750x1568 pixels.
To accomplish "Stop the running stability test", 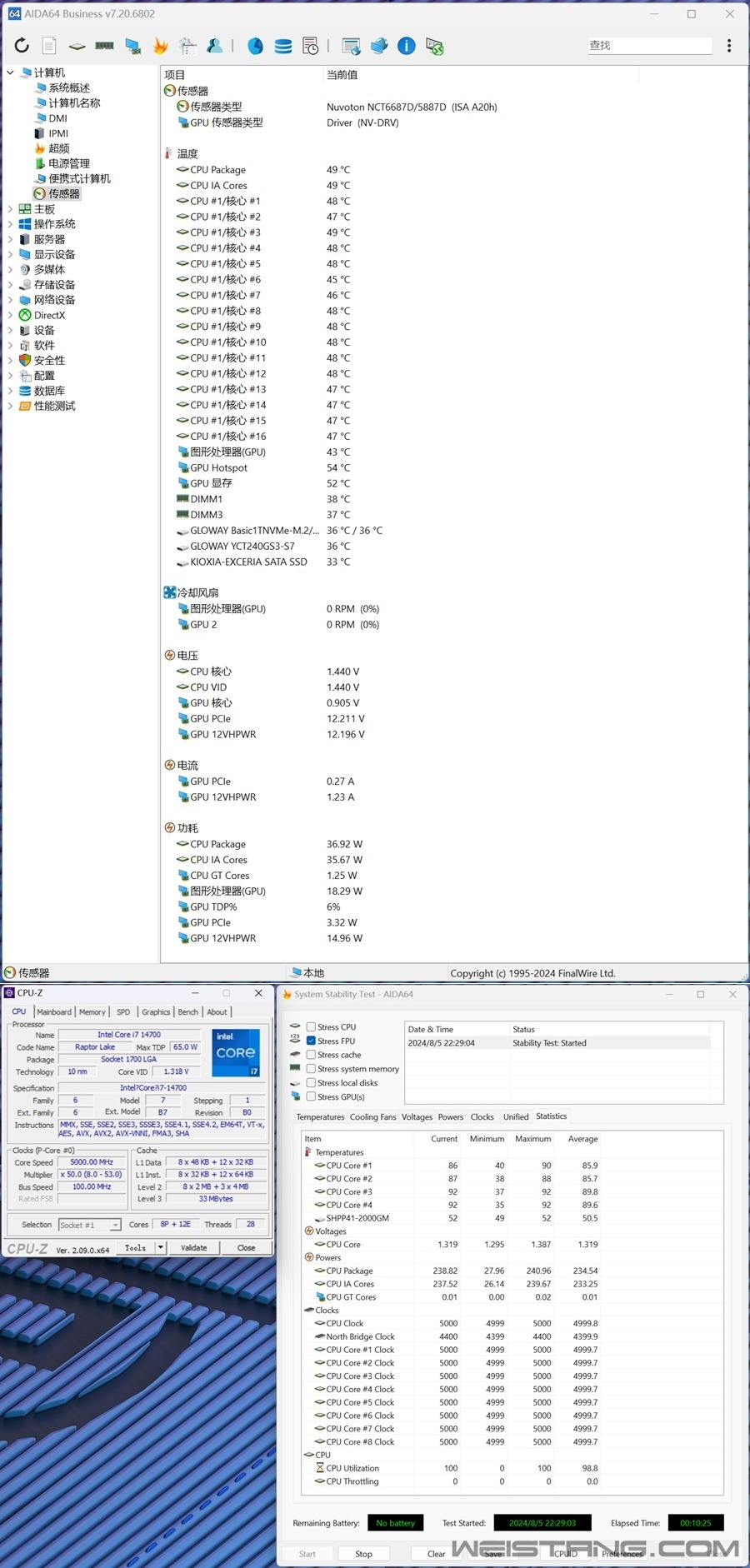I will click(364, 1554).
